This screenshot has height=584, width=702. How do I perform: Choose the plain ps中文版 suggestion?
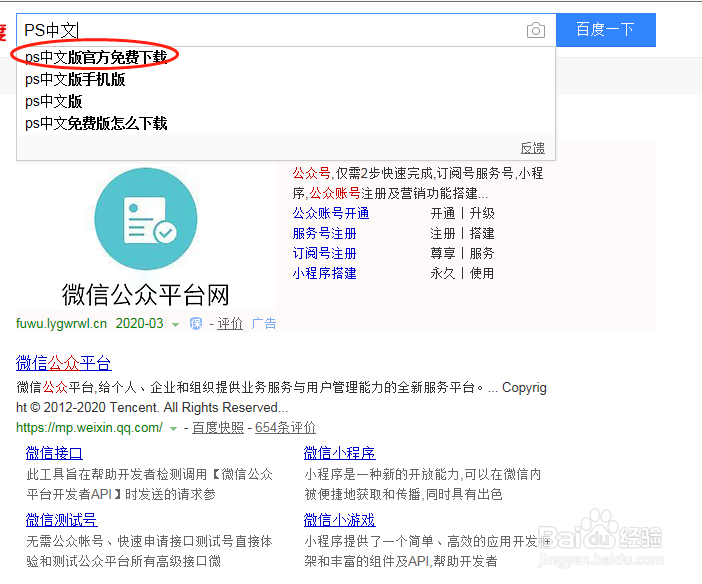pyautogui.click(x=54, y=102)
